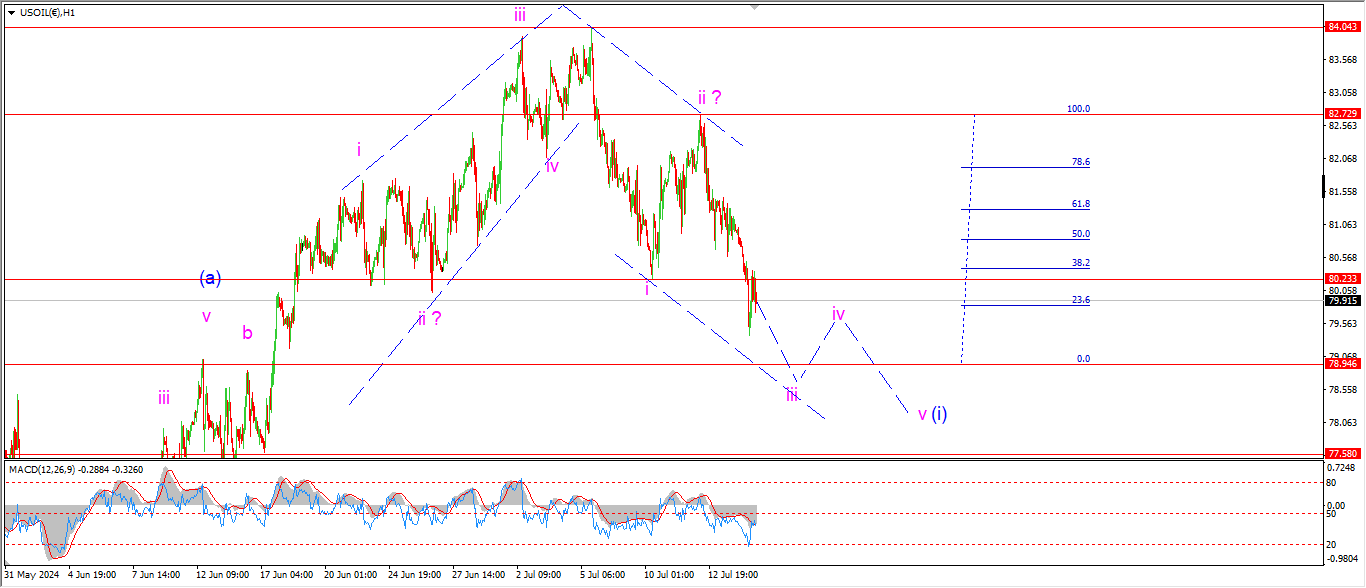Click the chart shift triangle marker at top
This screenshot has width=1366, height=588.
click(x=755, y=6)
